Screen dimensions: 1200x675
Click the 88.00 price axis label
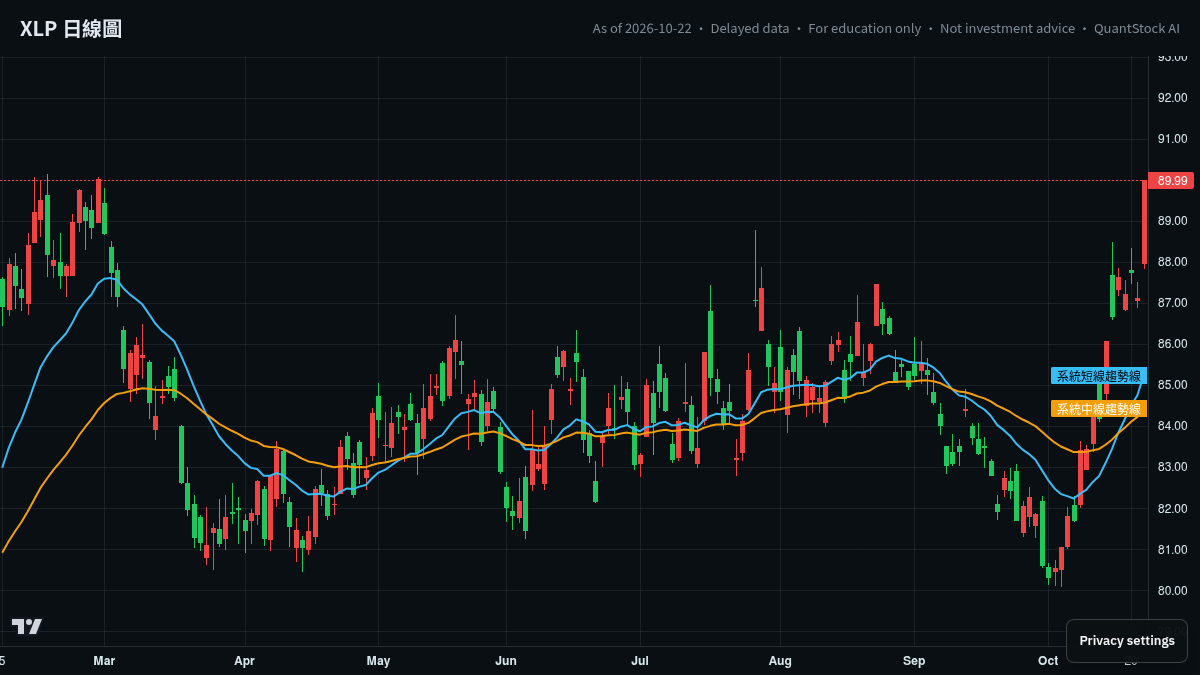1172,262
